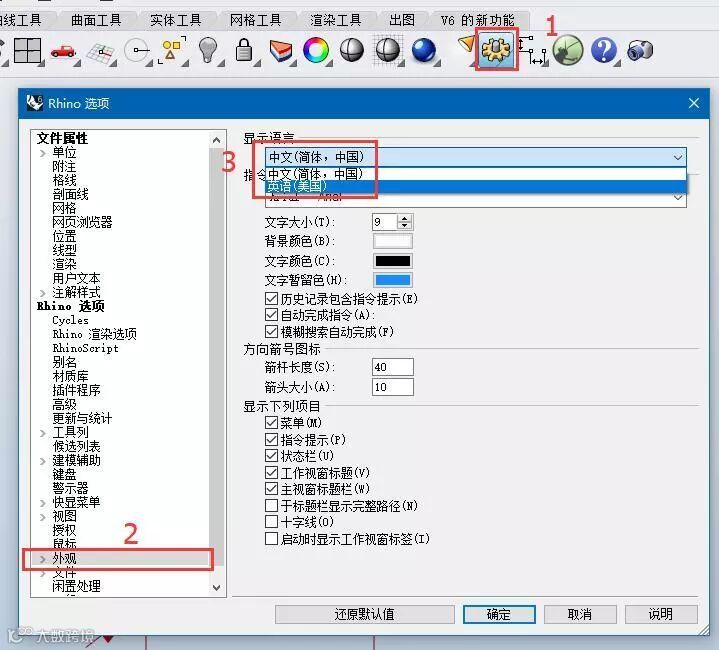
Task: Enable show full path in title bar
Action: tap(271, 506)
